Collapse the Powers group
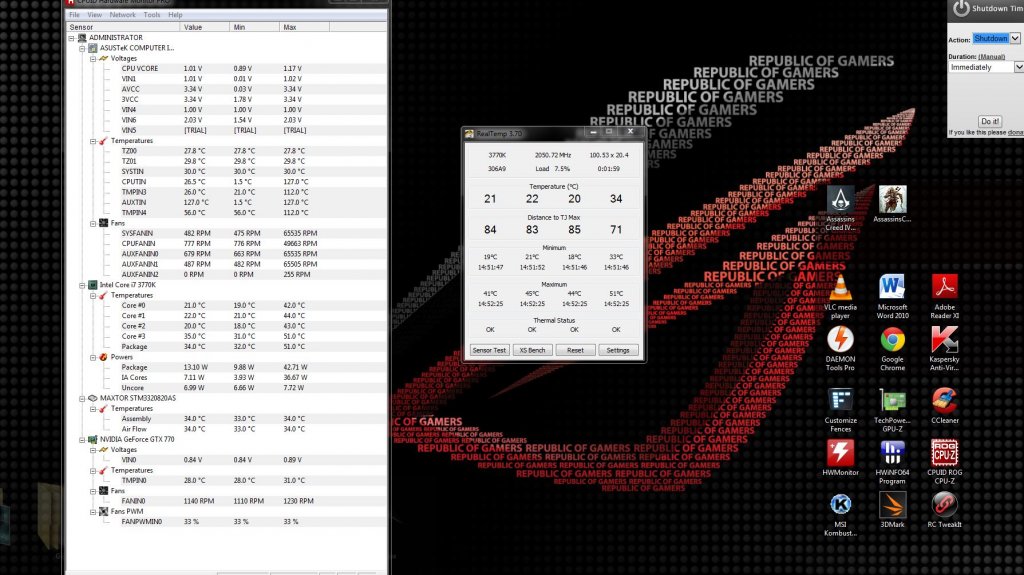This screenshot has height=575, width=1024. point(93,357)
